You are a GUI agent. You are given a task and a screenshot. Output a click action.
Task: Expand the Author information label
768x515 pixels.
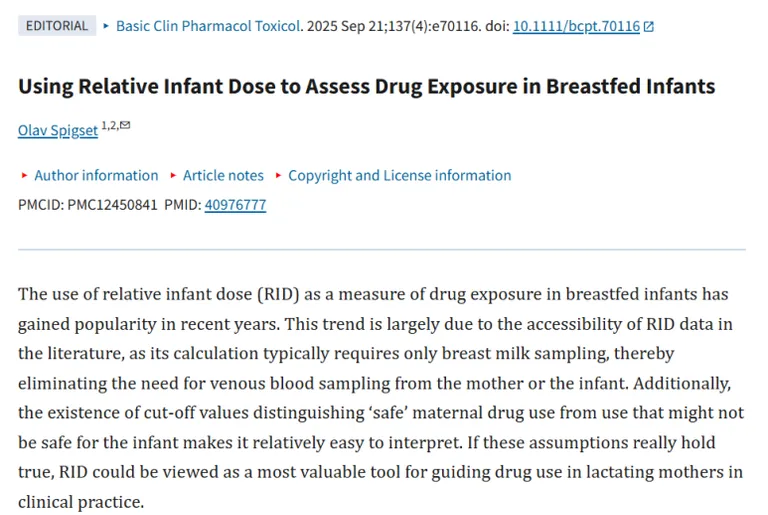tap(96, 175)
